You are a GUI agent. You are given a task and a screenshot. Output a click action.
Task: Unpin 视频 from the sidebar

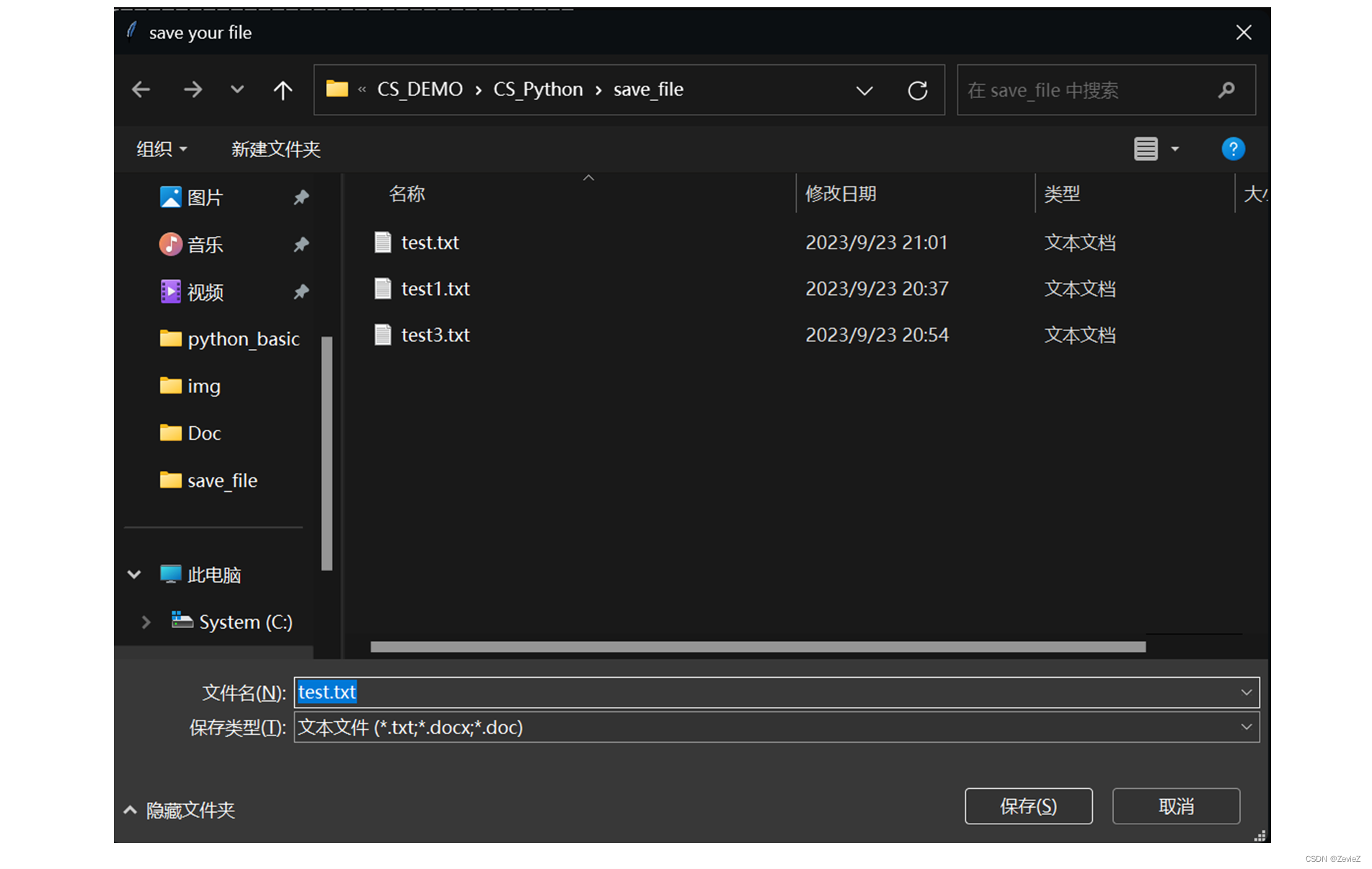point(301,291)
